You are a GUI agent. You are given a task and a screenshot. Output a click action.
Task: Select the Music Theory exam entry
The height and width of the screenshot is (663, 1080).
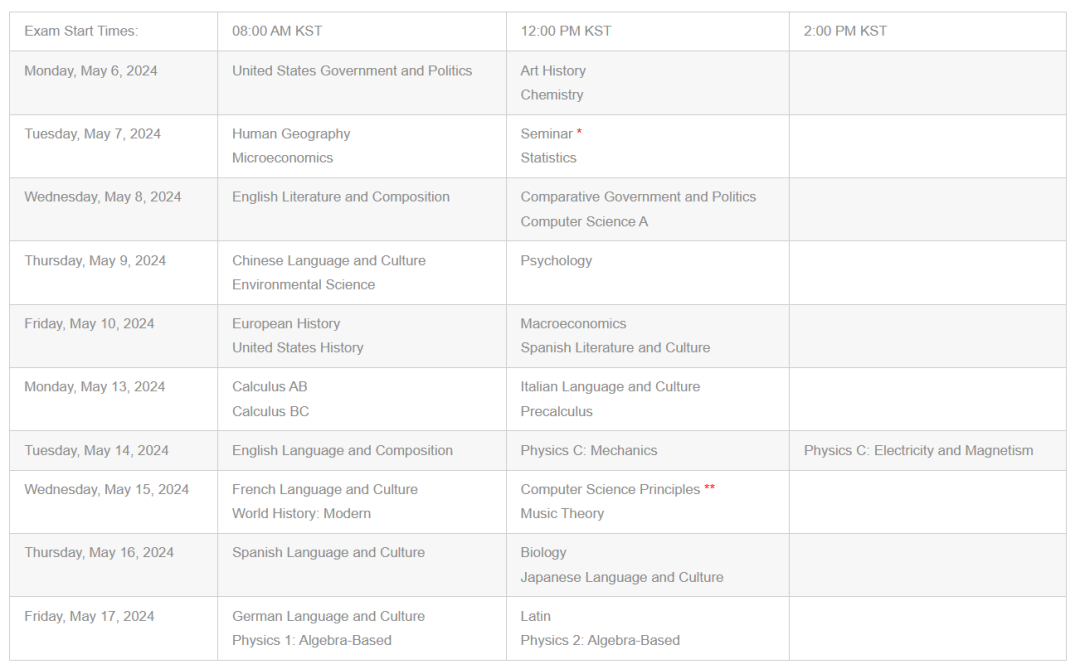pyautogui.click(x=562, y=514)
